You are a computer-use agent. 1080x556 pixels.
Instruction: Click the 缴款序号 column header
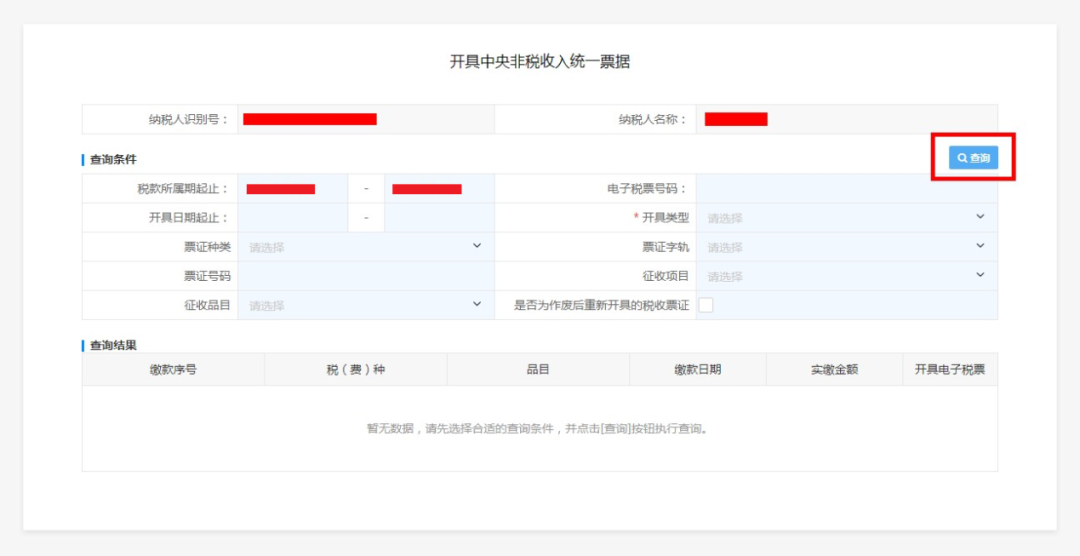pyautogui.click(x=173, y=369)
